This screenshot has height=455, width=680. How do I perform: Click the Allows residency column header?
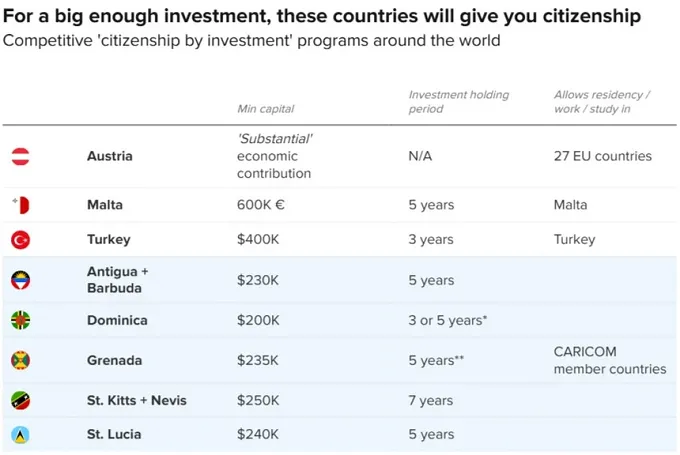click(602, 102)
